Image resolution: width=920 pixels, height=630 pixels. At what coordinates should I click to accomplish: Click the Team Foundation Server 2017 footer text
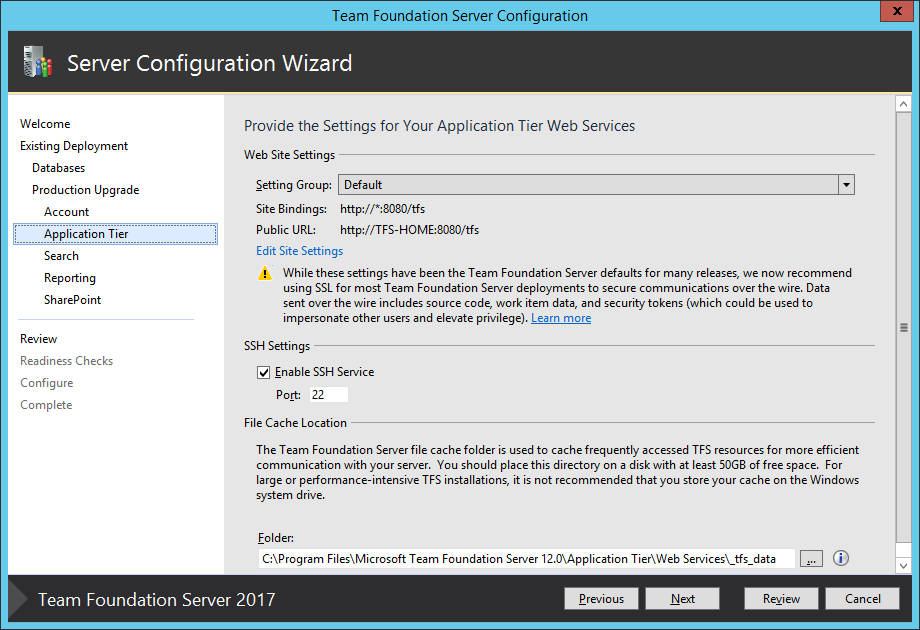[157, 599]
